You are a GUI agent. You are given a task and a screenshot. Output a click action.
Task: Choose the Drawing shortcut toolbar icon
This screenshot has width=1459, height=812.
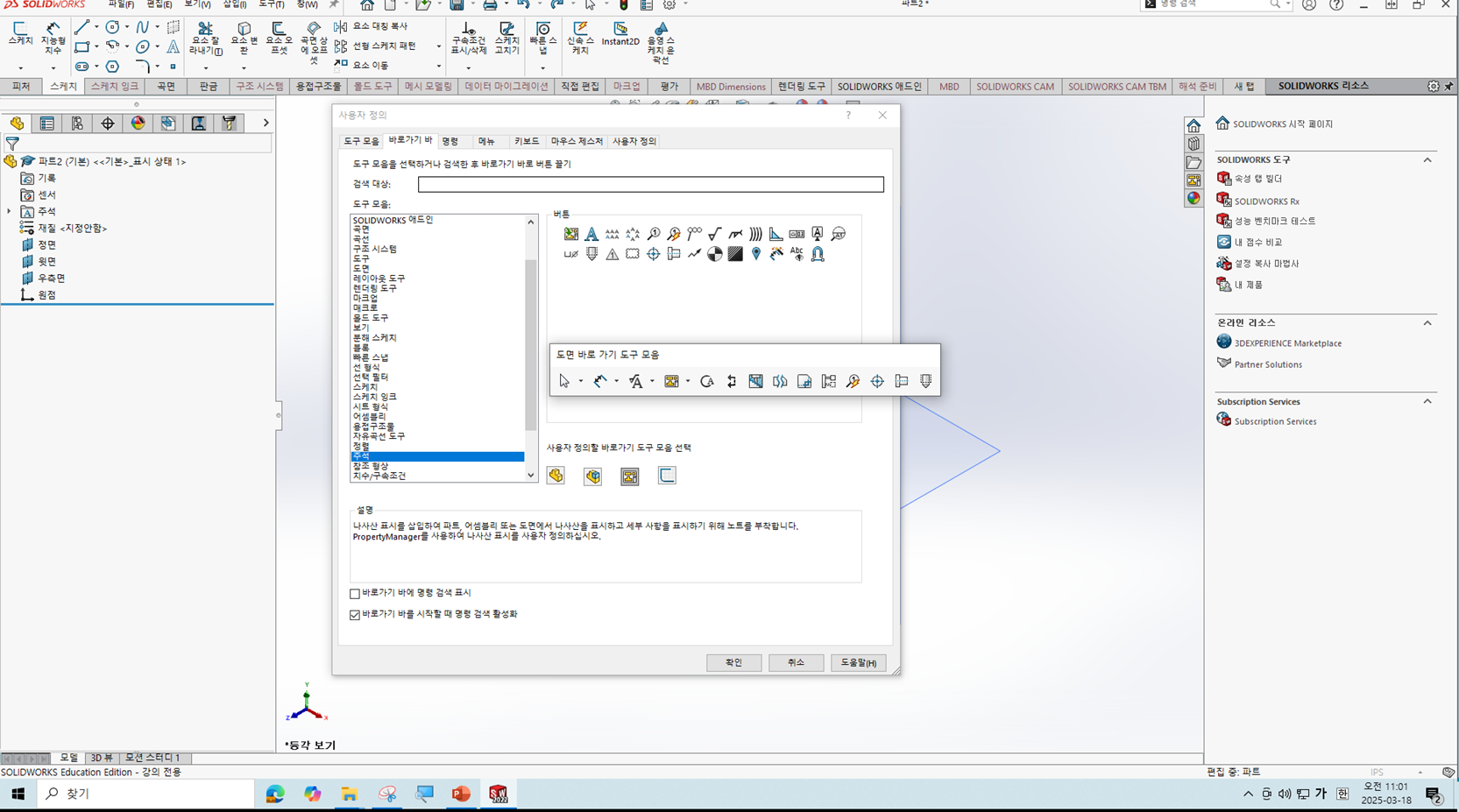pyautogui.click(x=630, y=476)
